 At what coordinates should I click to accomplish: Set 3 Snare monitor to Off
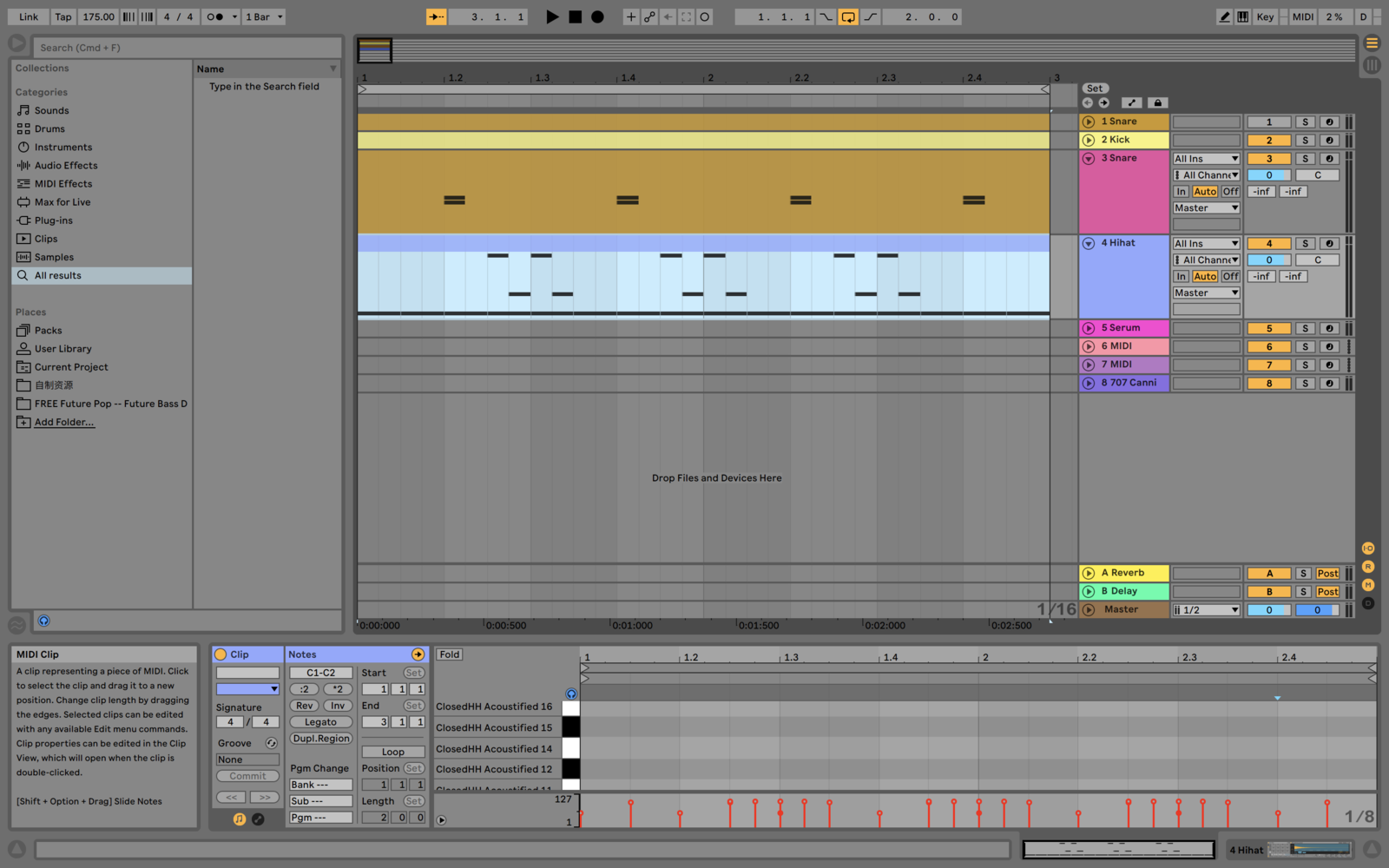[1230, 192]
